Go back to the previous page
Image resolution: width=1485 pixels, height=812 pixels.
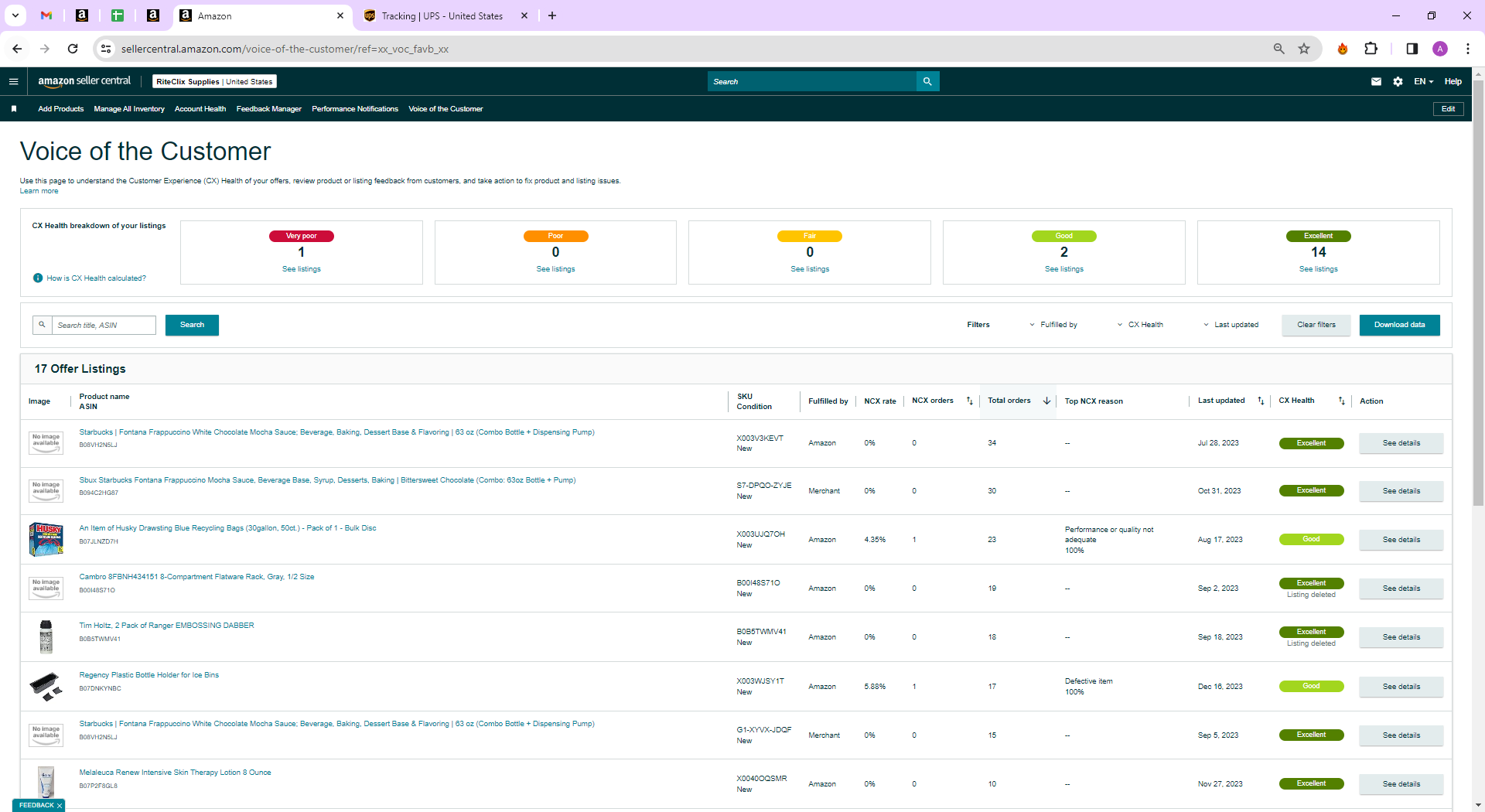point(17,49)
